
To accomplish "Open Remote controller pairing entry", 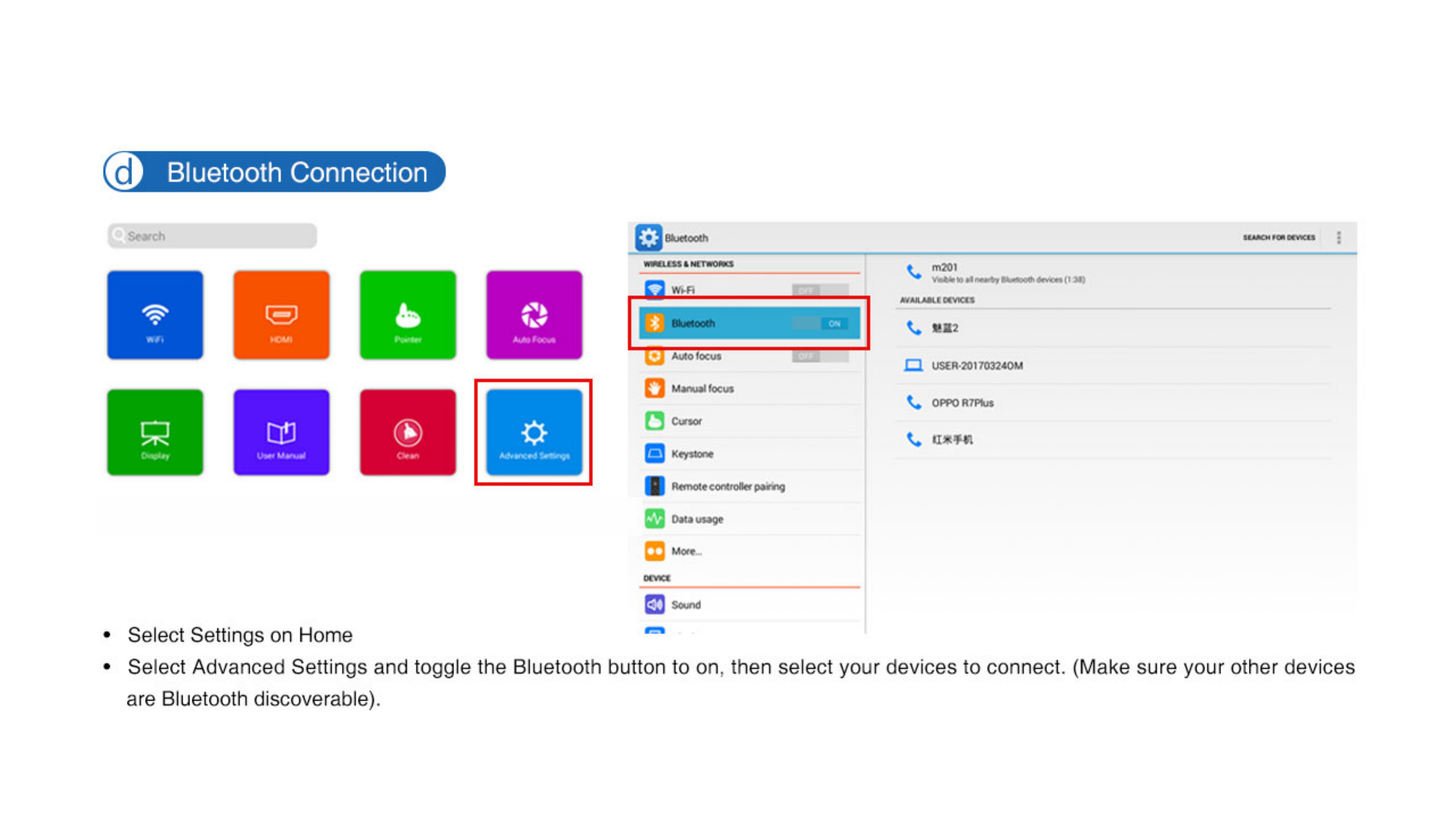I will tap(727, 486).
